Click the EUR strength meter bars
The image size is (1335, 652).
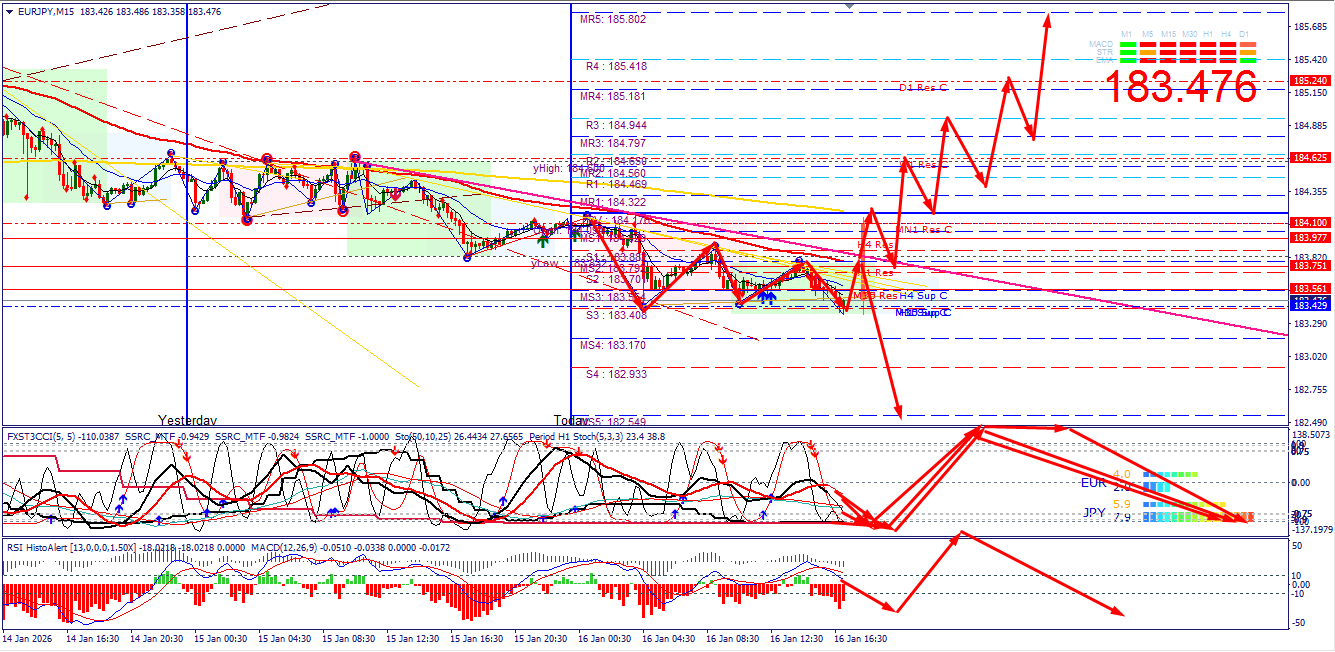click(1170, 481)
